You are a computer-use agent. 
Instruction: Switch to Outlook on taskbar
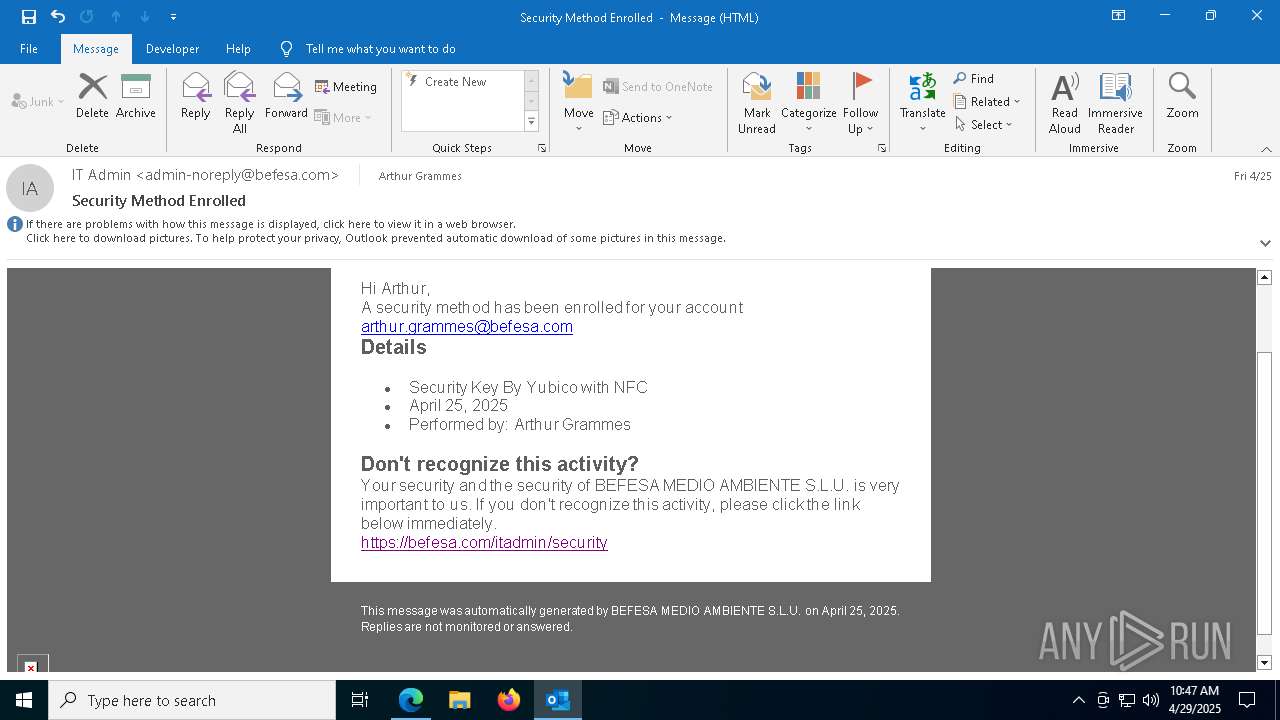click(557, 700)
